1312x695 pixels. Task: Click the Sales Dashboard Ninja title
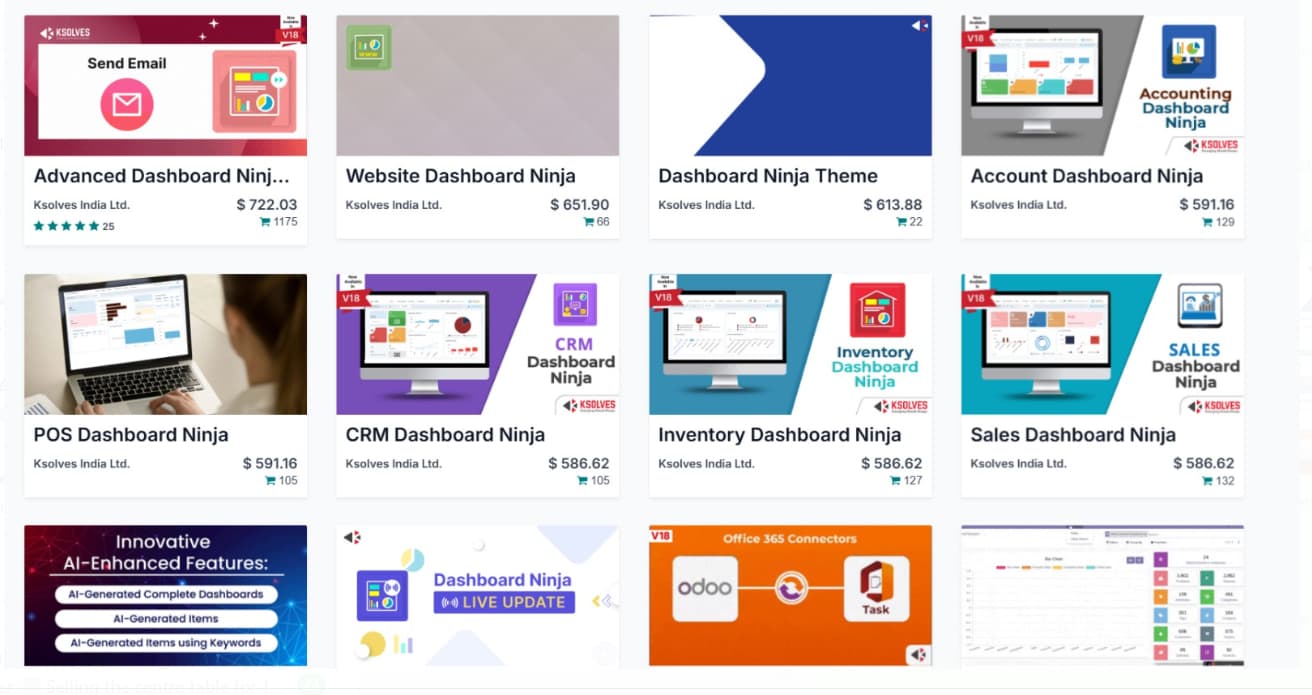[1073, 435]
